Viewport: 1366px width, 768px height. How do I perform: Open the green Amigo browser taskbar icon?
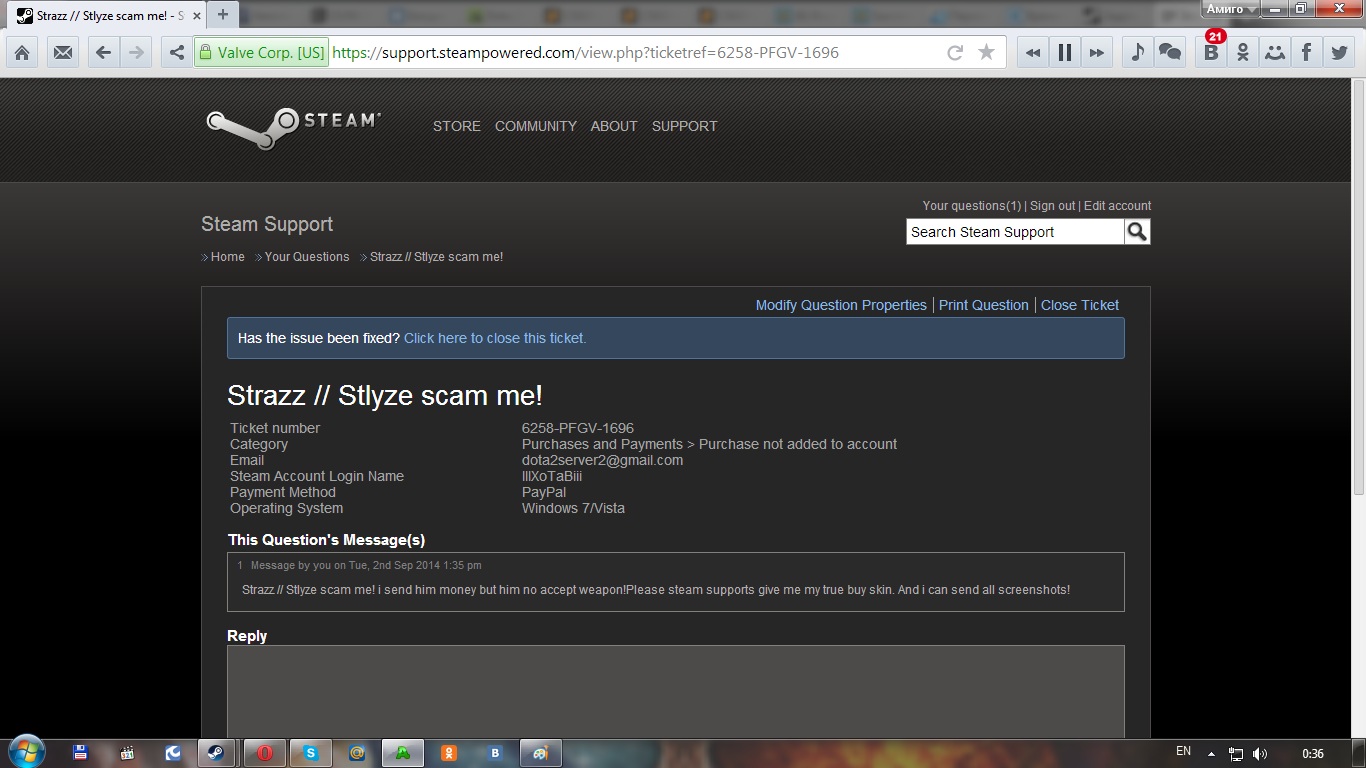[403, 753]
